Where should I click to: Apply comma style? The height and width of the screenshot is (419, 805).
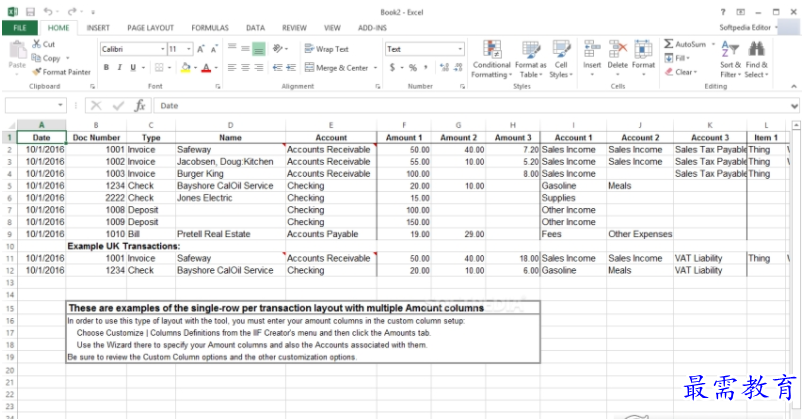(x=426, y=67)
